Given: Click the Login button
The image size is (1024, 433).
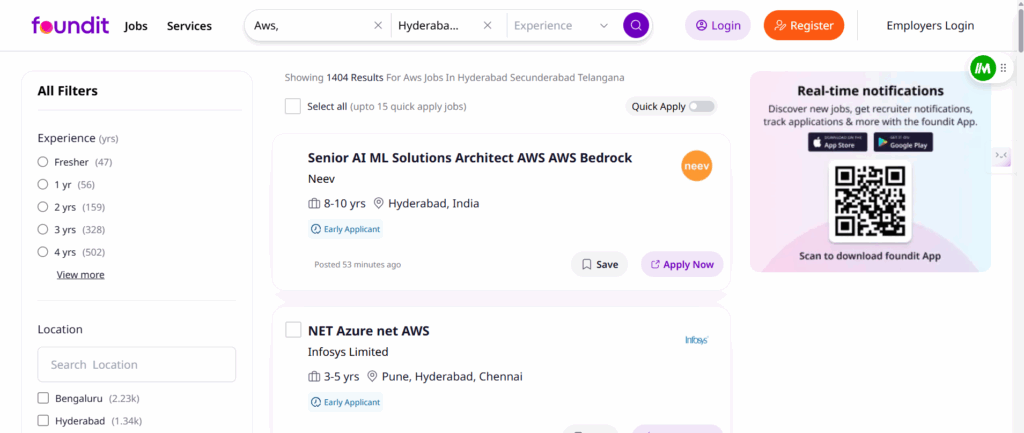Looking at the screenshot, I should (718, 25).
